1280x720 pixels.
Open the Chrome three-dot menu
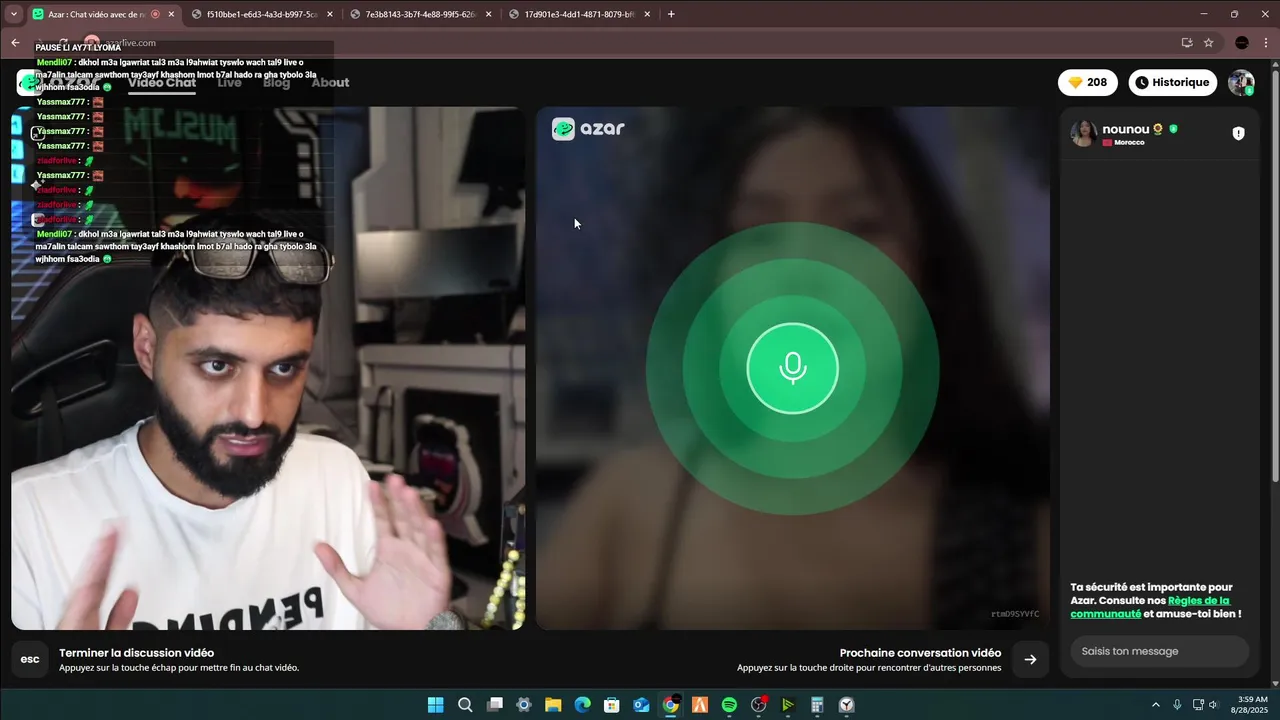point(1265,43)
